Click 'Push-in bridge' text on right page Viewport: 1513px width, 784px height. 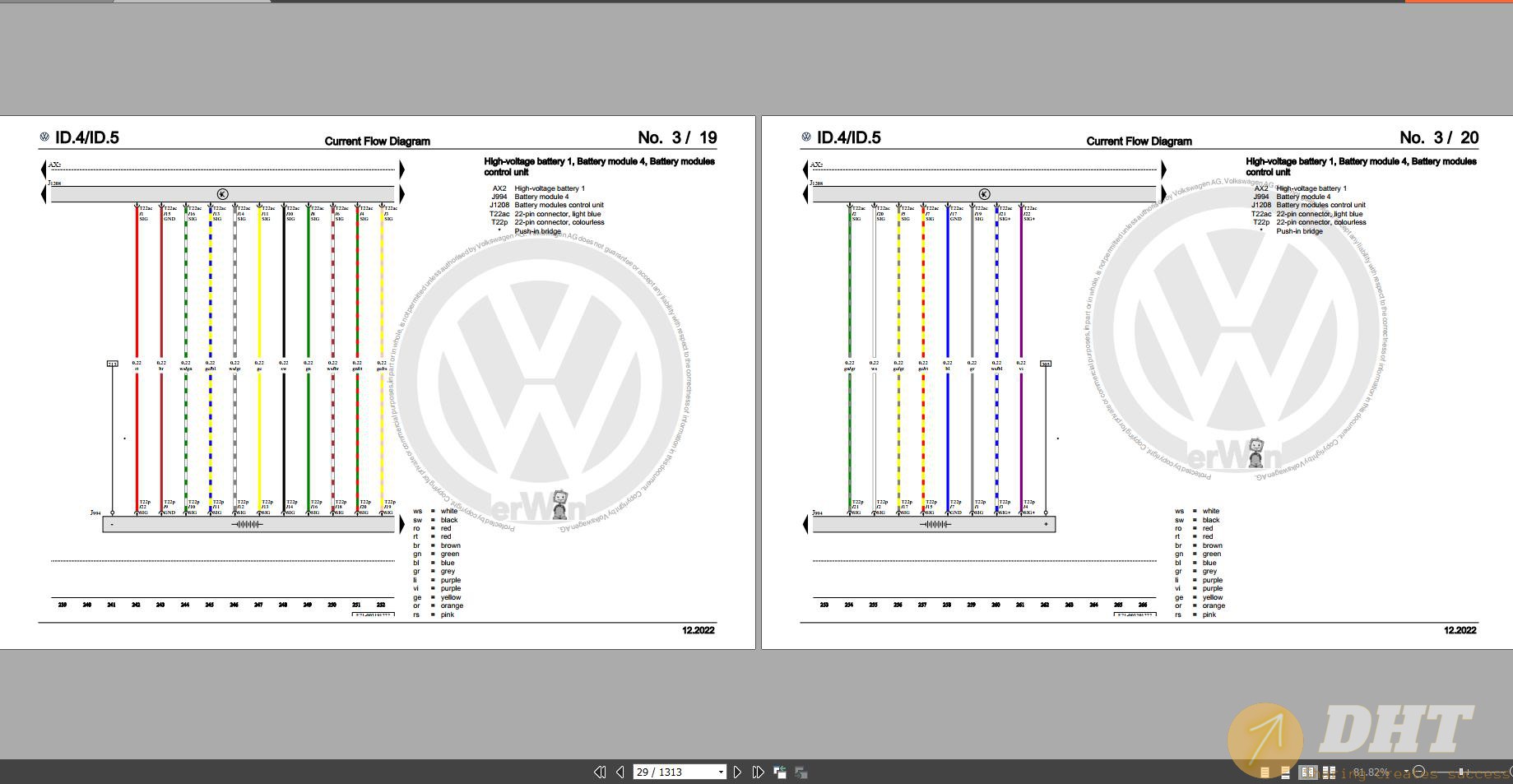coord(1299,231)
